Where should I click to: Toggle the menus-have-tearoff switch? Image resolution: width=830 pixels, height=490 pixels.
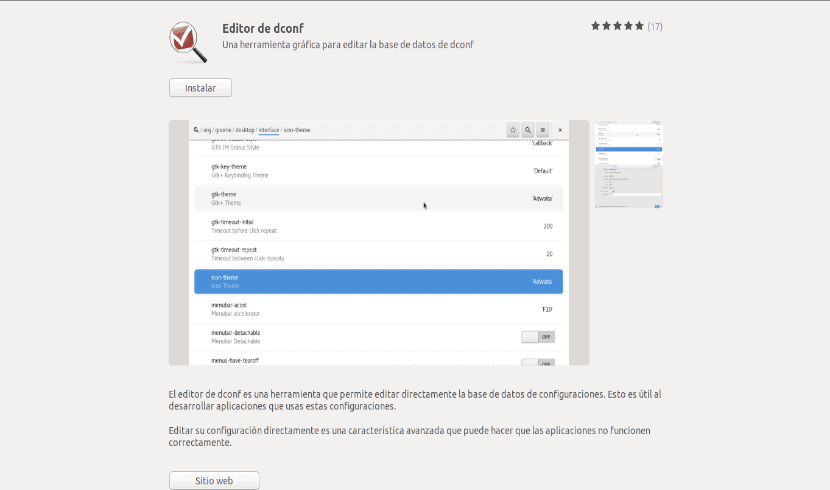538,362
